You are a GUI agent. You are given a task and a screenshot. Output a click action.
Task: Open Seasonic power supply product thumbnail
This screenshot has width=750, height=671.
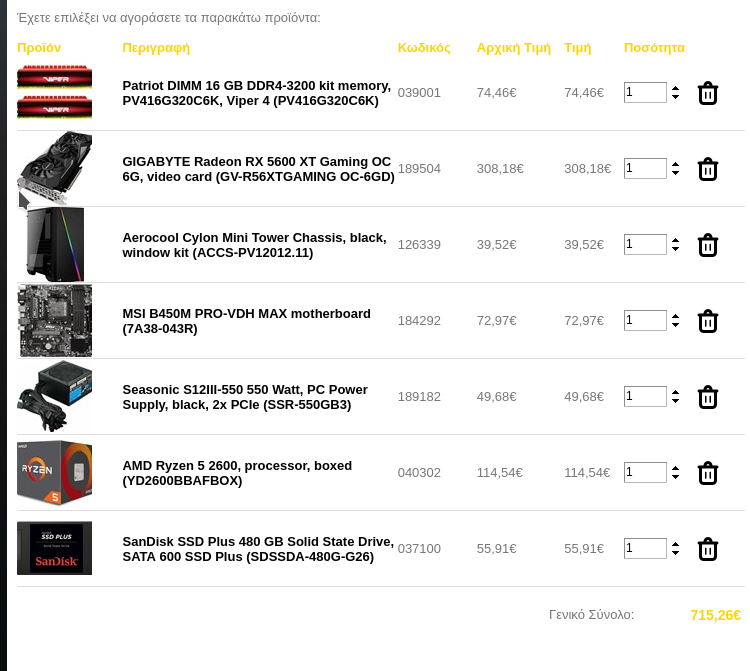click(x=55, y=396)
